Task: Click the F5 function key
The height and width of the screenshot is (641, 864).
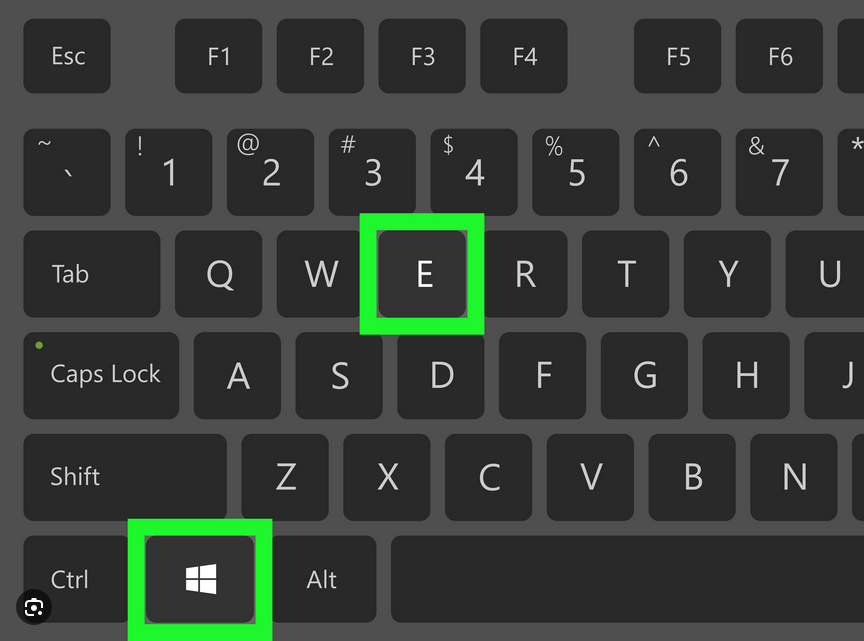Action: coord(678,56)
